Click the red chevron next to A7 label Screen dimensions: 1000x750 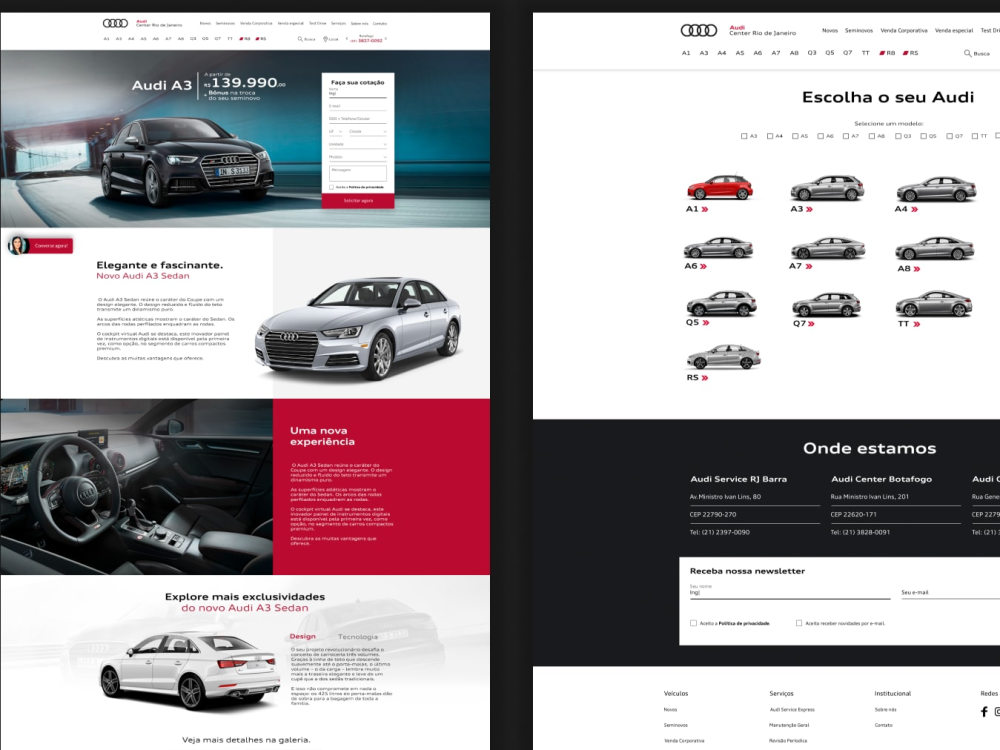[x=809, y=267]
